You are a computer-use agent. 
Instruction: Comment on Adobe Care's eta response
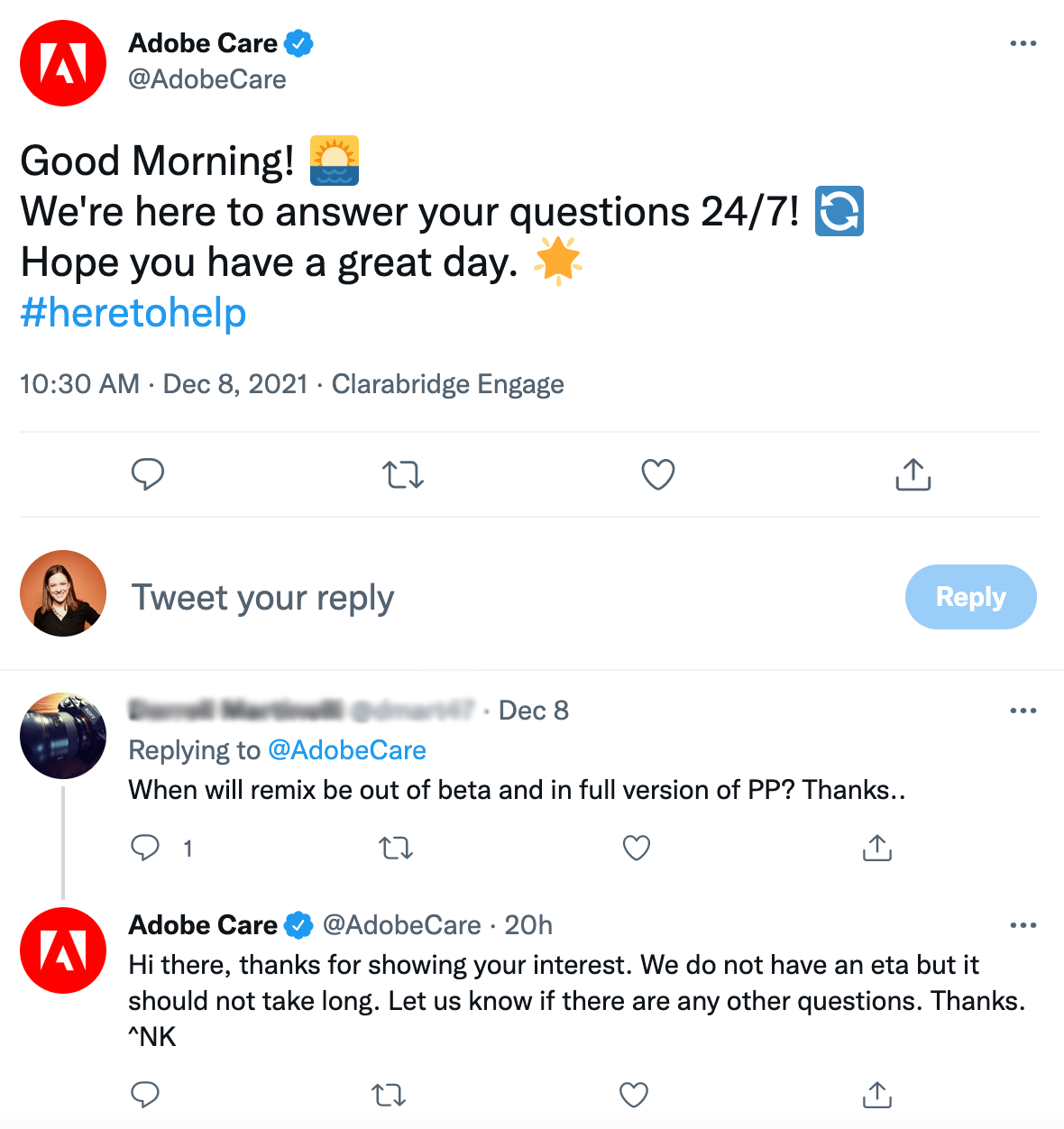pos(145,1095)
